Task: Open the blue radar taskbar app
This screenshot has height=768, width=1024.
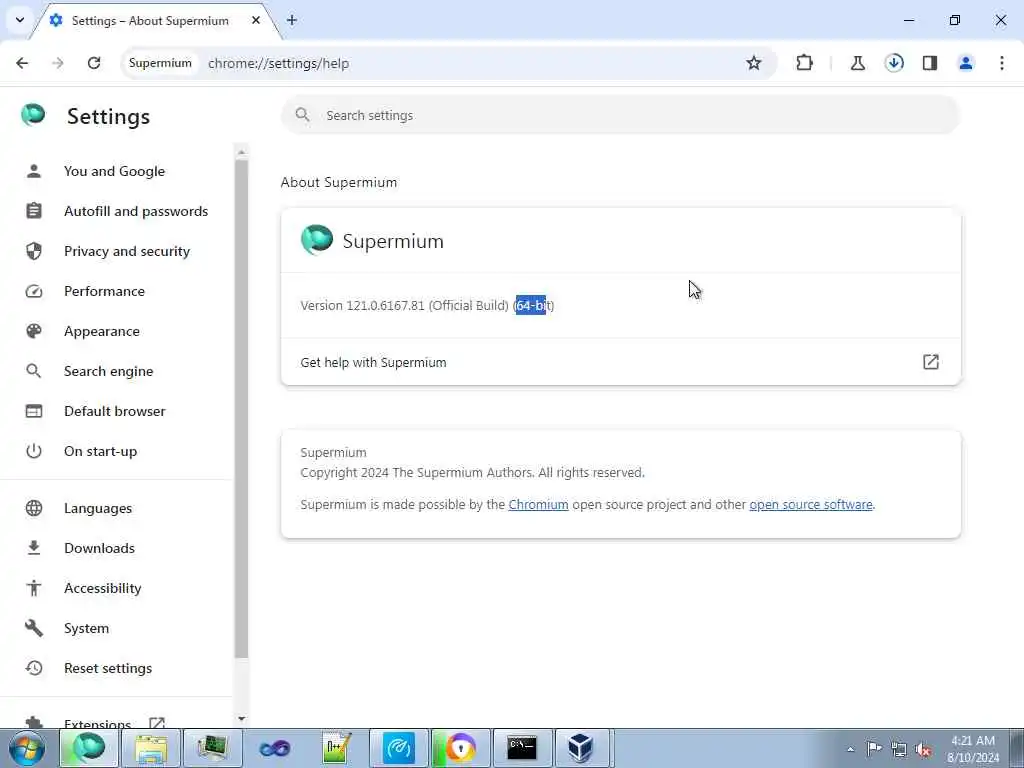Action: (398, 748)
